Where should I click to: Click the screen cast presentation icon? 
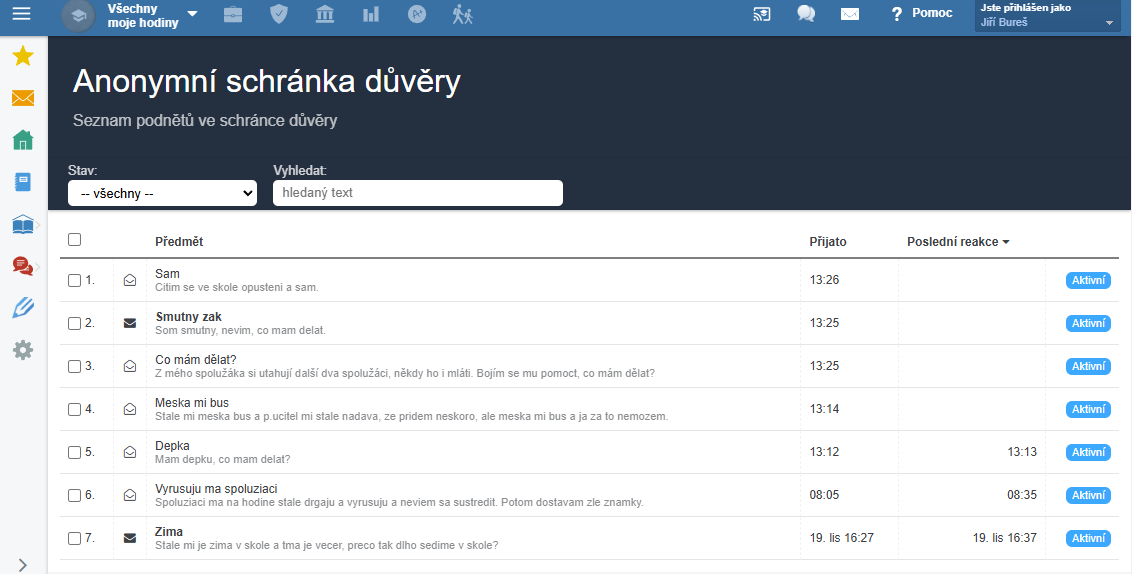[x=762, y=14]
